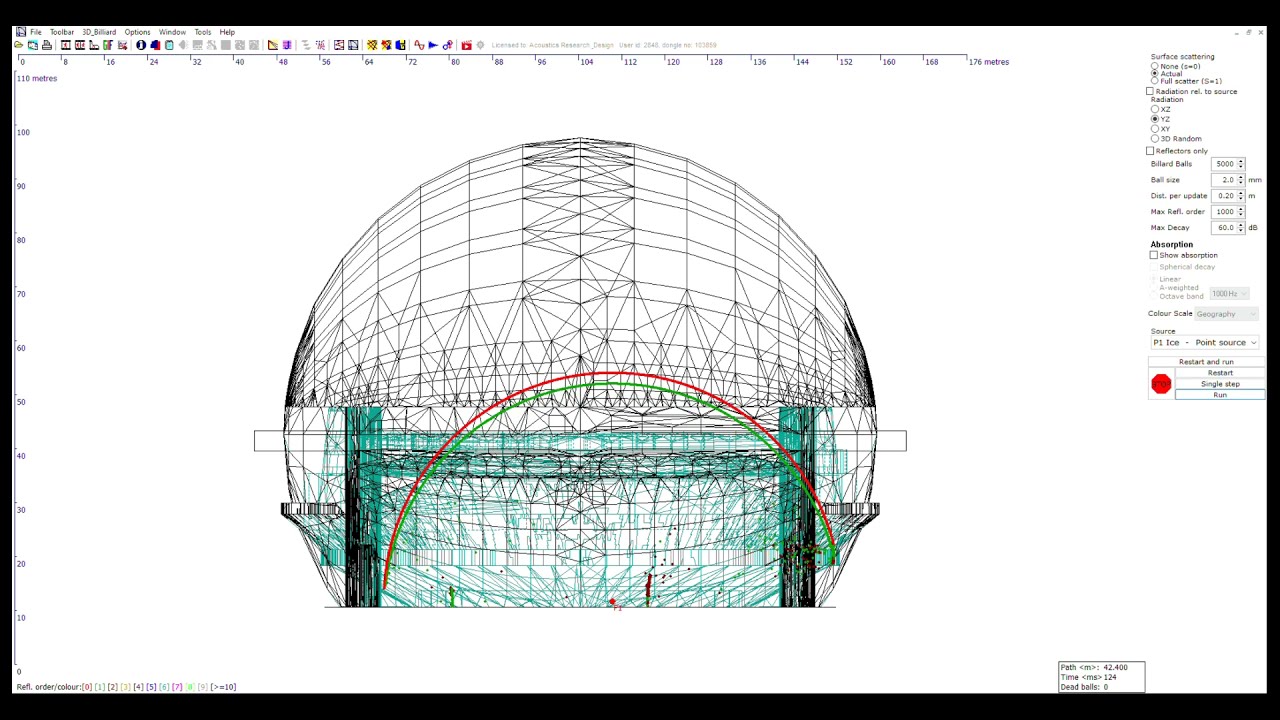
Task: Click the [>=10] reflection order legend
Action: 224,687
